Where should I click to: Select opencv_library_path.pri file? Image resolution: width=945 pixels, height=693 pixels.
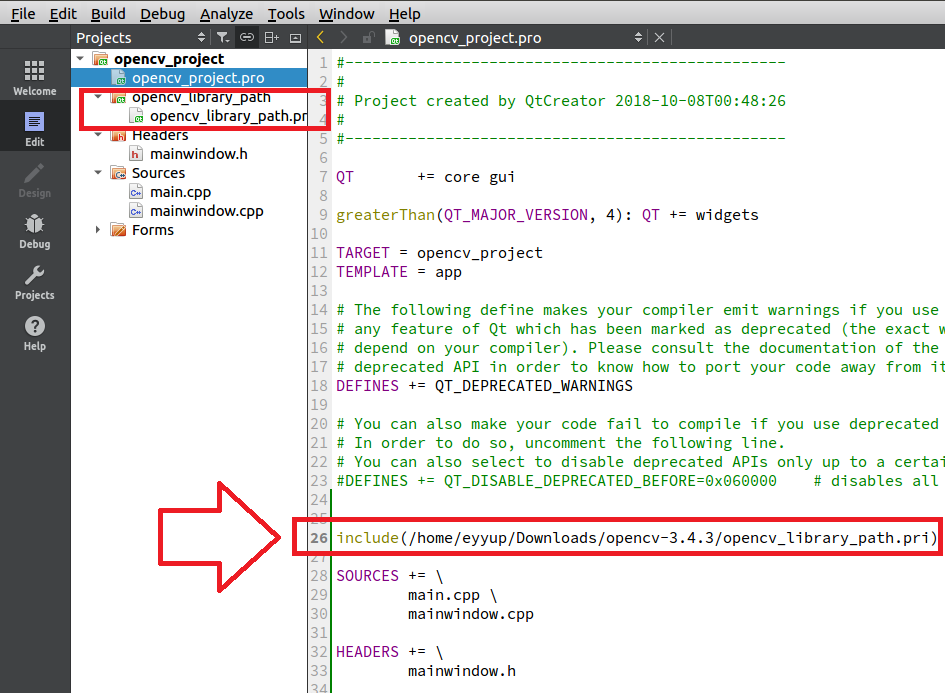(x=228, y=116)
